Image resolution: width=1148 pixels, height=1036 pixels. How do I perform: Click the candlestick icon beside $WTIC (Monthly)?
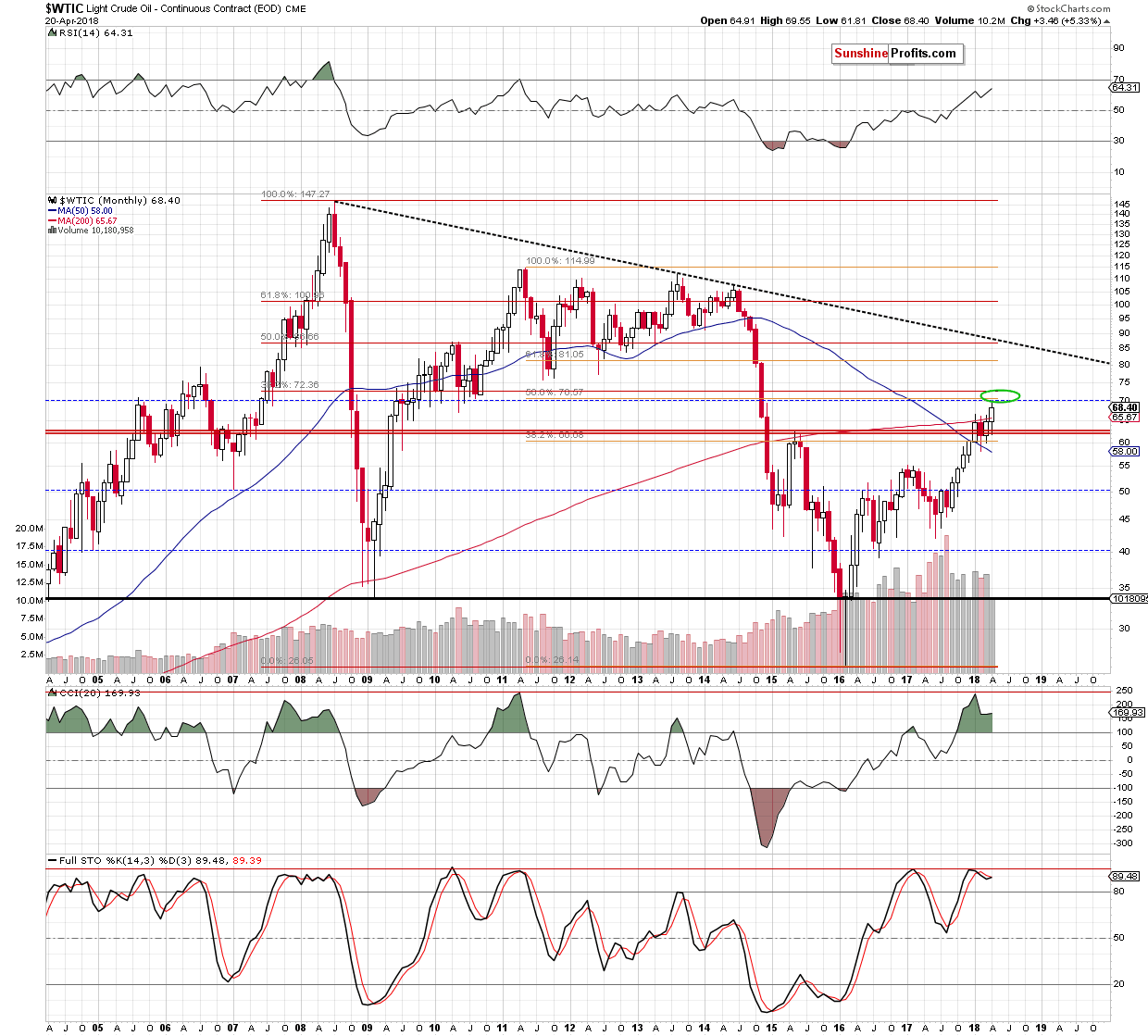(x=52, y=200)
